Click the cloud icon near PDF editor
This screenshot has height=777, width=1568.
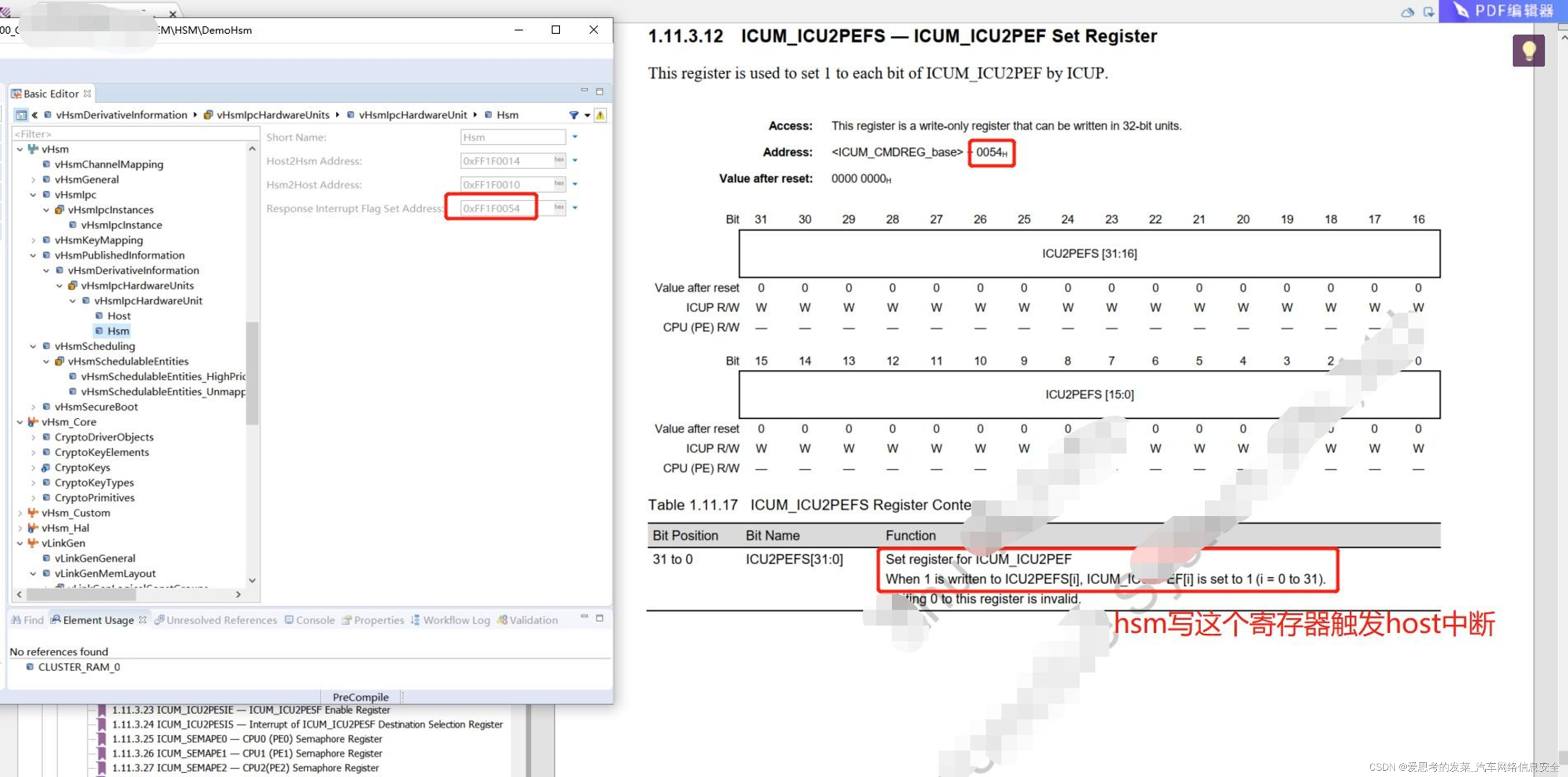(1407, 12)
